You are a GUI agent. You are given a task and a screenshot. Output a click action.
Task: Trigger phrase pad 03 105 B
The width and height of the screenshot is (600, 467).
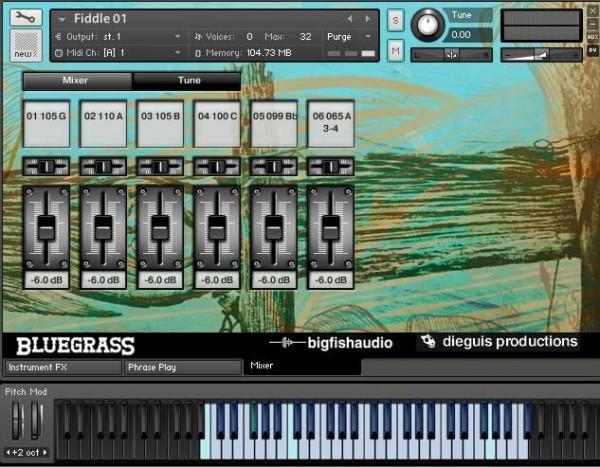click(x=160, y=124)
